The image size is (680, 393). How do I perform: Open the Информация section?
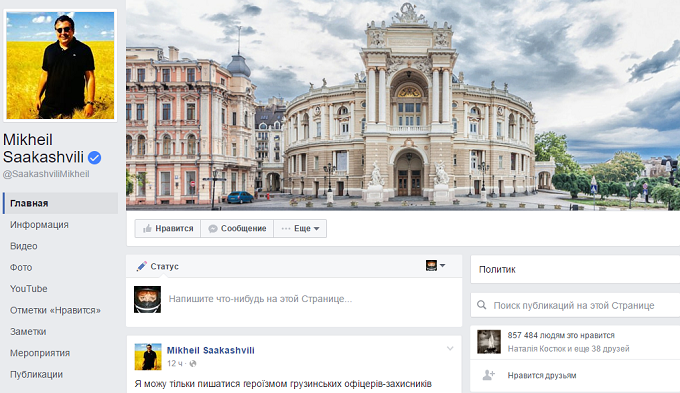[x=39, y=225]
